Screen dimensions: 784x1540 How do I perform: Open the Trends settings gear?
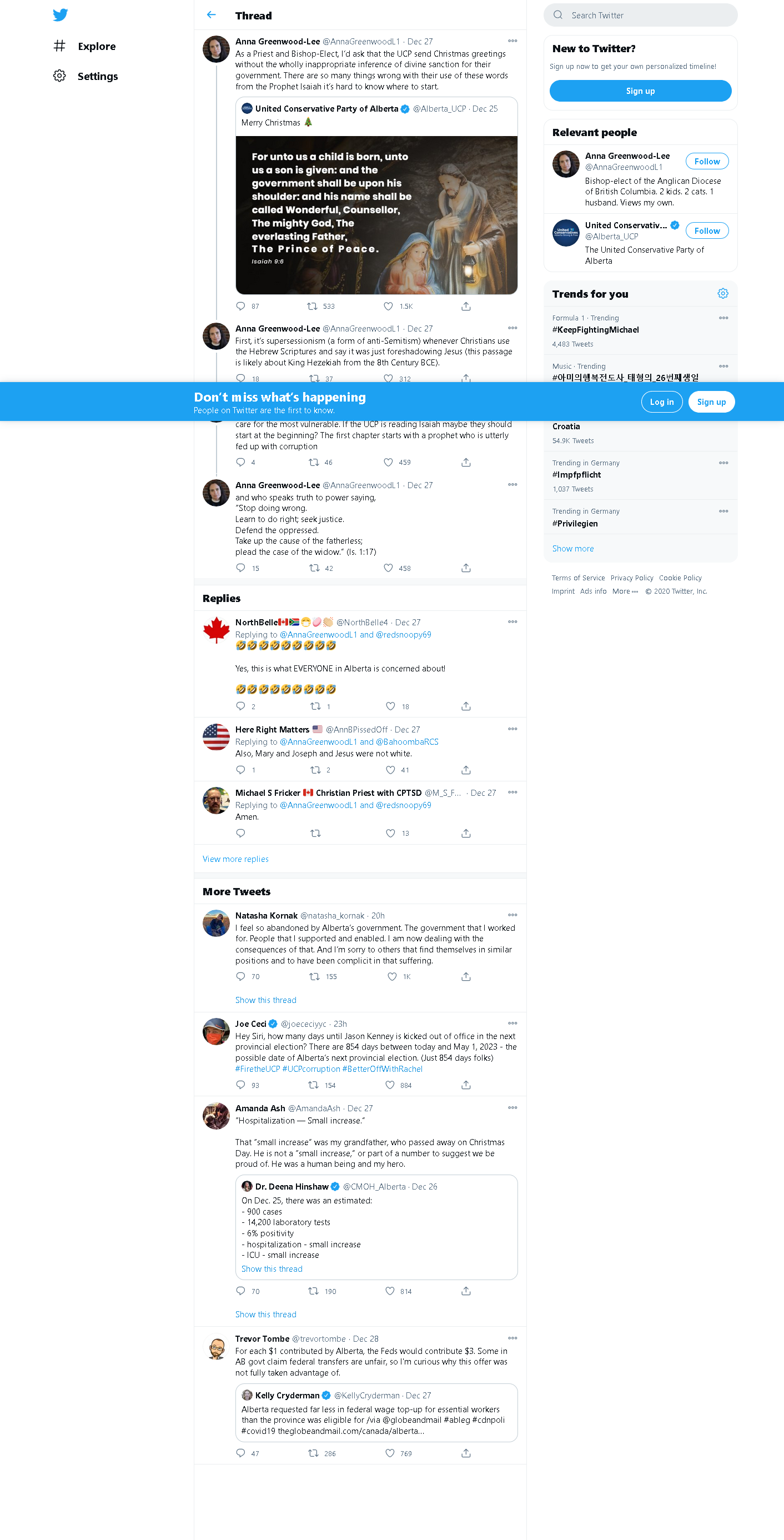pyautogui.click(x=723, y=294)
